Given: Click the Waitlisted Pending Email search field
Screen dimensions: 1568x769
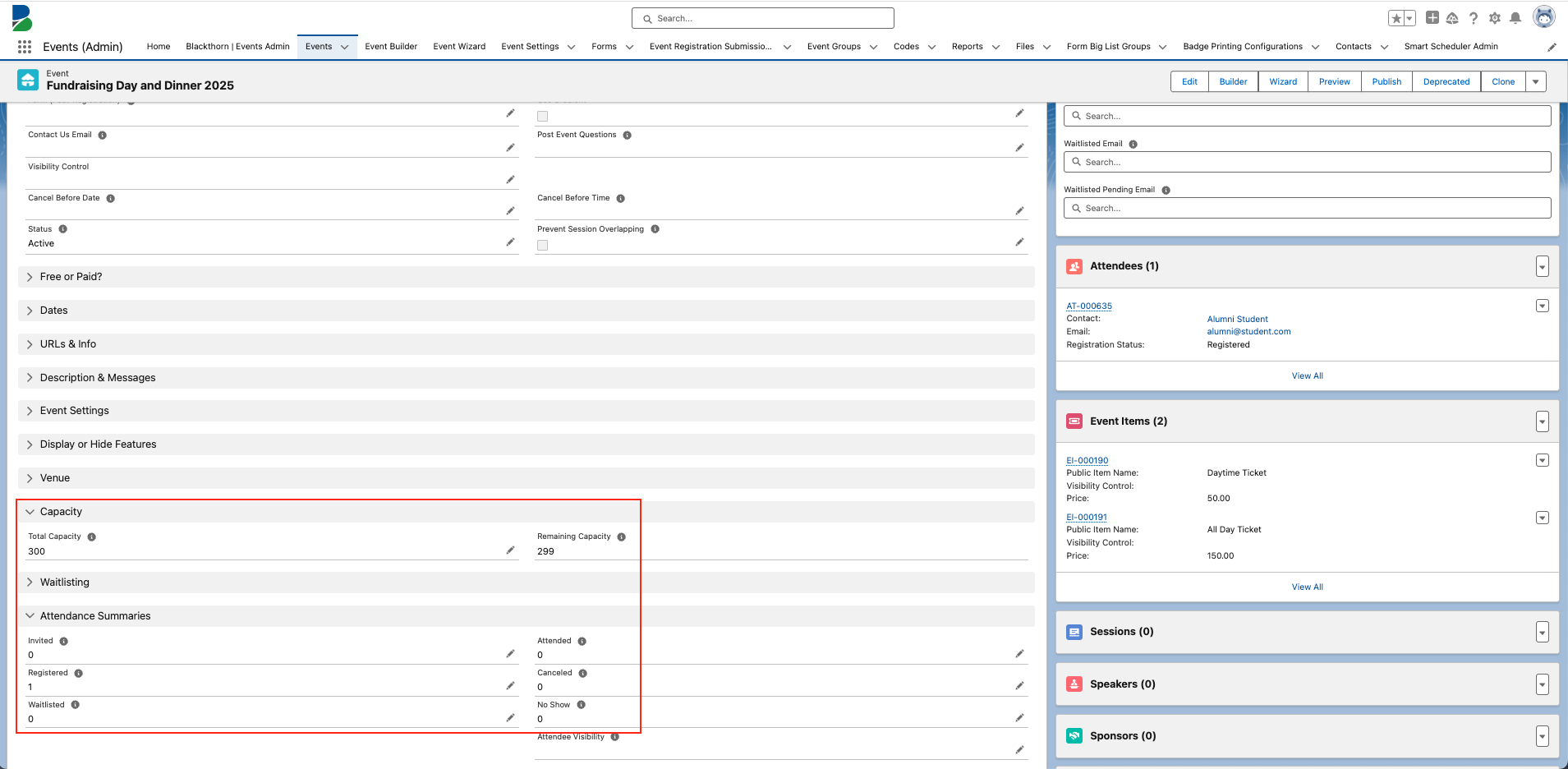Looking at the screenshot, I should point(1307,208).
